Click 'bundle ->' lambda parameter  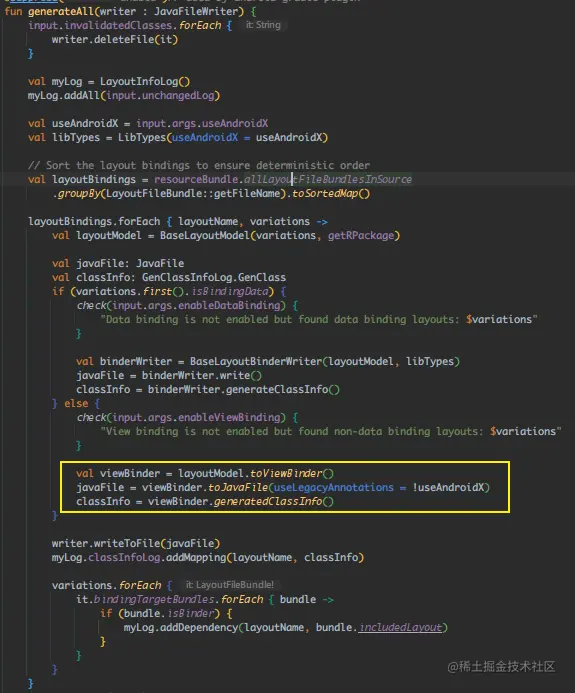[x=307, y=600]
